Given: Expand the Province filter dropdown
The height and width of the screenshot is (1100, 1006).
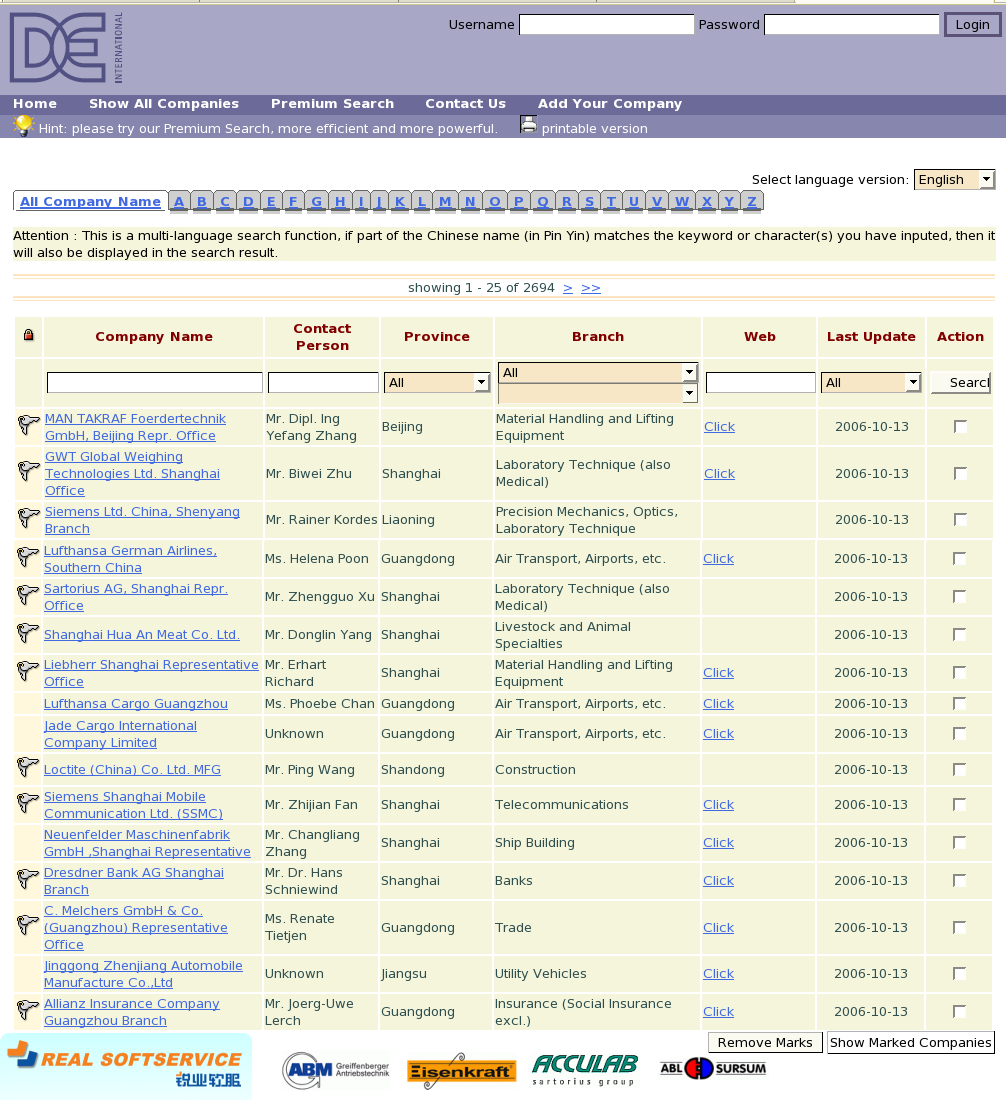Looking at the screenshot, I should click(x=436, y=382).
